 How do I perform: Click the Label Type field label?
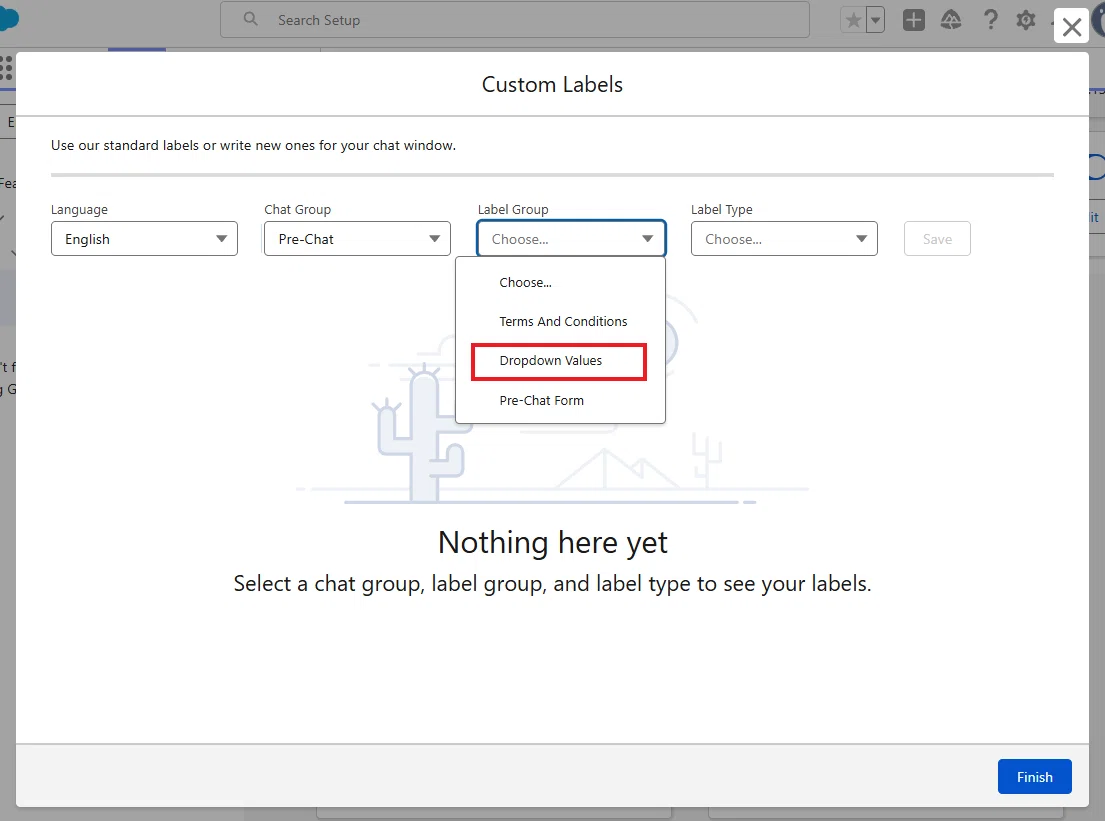pyautogui.click(x=722, y=209)
